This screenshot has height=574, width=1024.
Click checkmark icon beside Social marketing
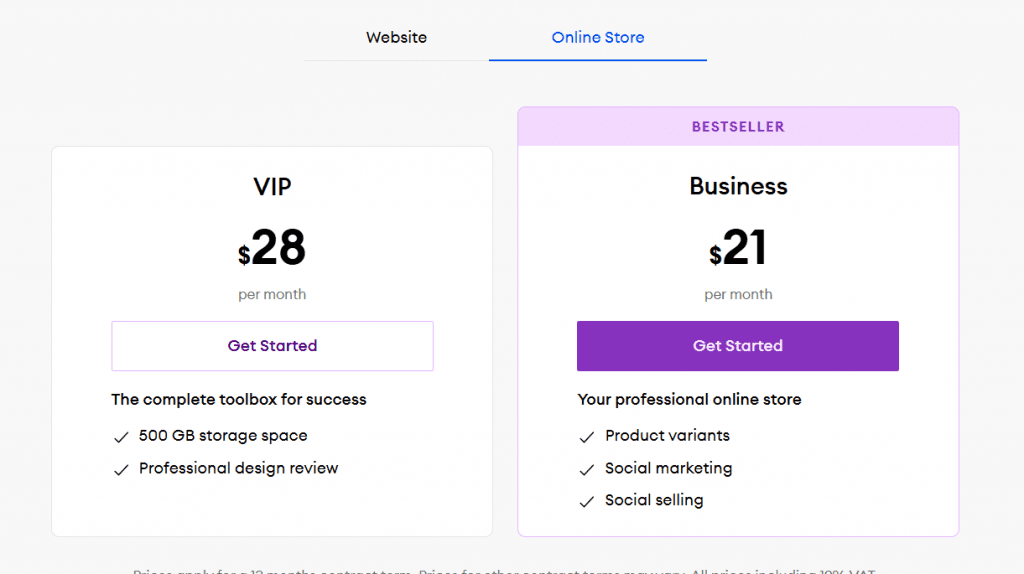click(587, 469)
